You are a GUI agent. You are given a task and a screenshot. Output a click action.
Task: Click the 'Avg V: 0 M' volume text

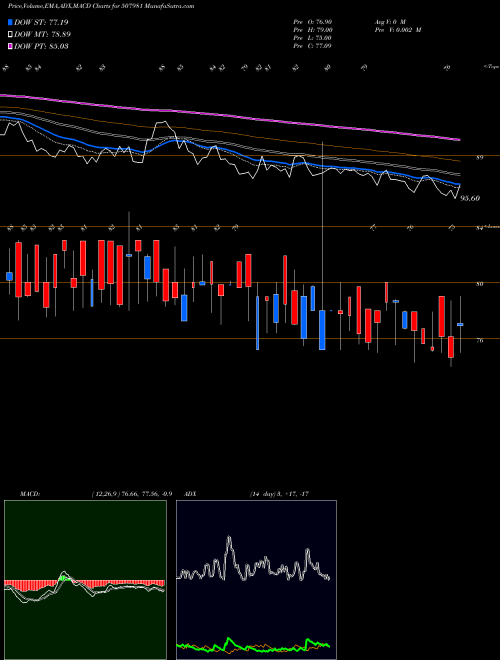pos(390,22)
